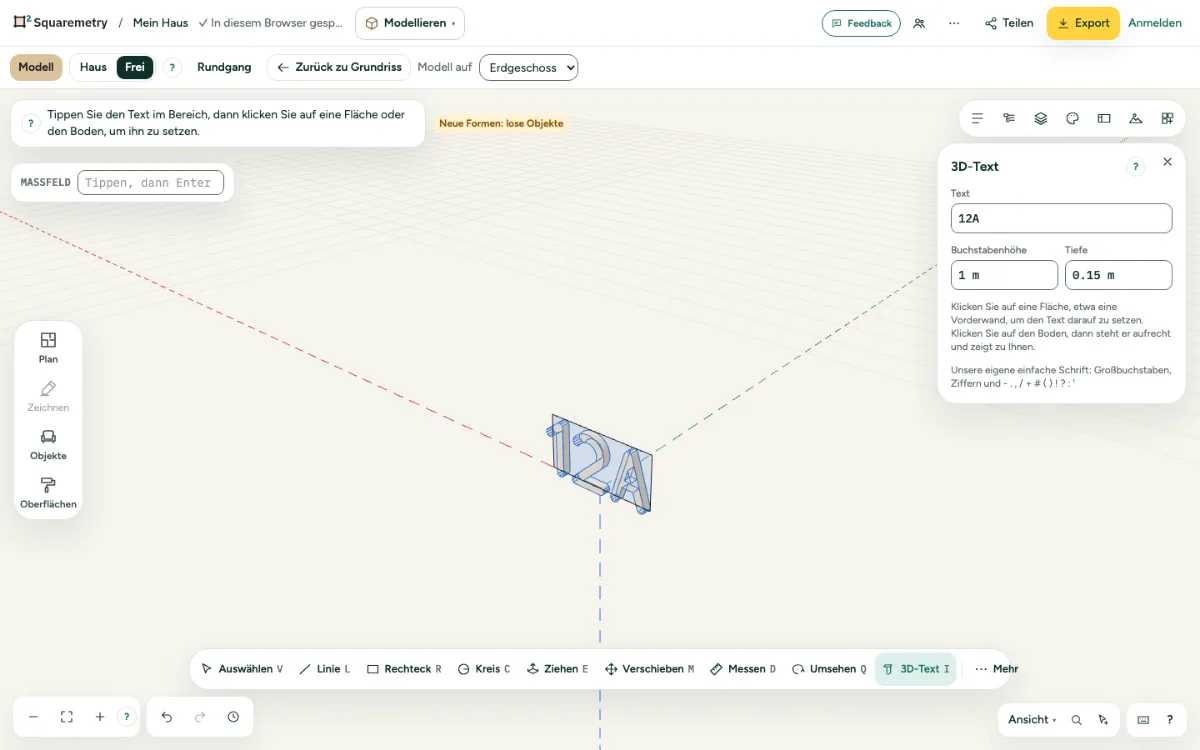Click the Teilen share button
This screenshot has width=1200, height=750.
click(x=1008, y=23)
